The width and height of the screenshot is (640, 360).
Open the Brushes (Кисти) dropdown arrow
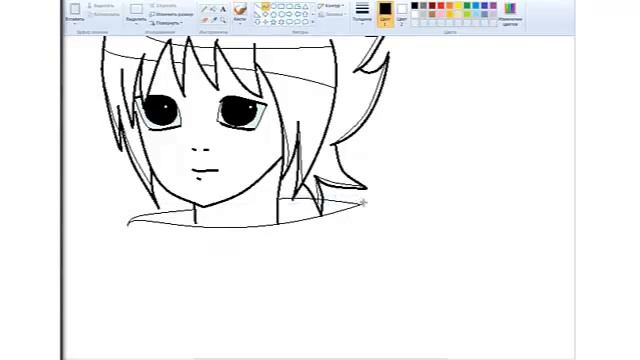pos(240,24)
